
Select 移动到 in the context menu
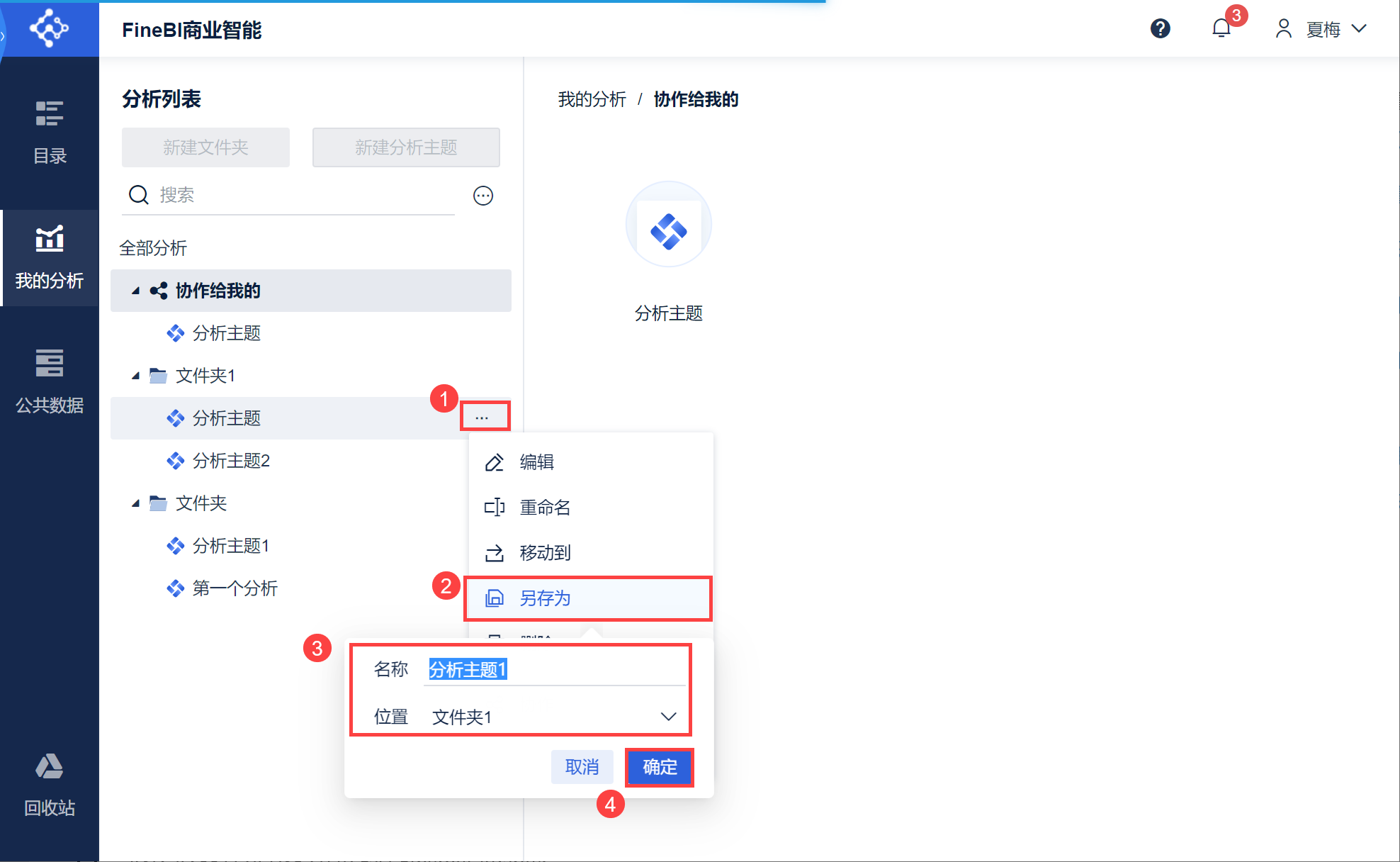click(545, 553)
